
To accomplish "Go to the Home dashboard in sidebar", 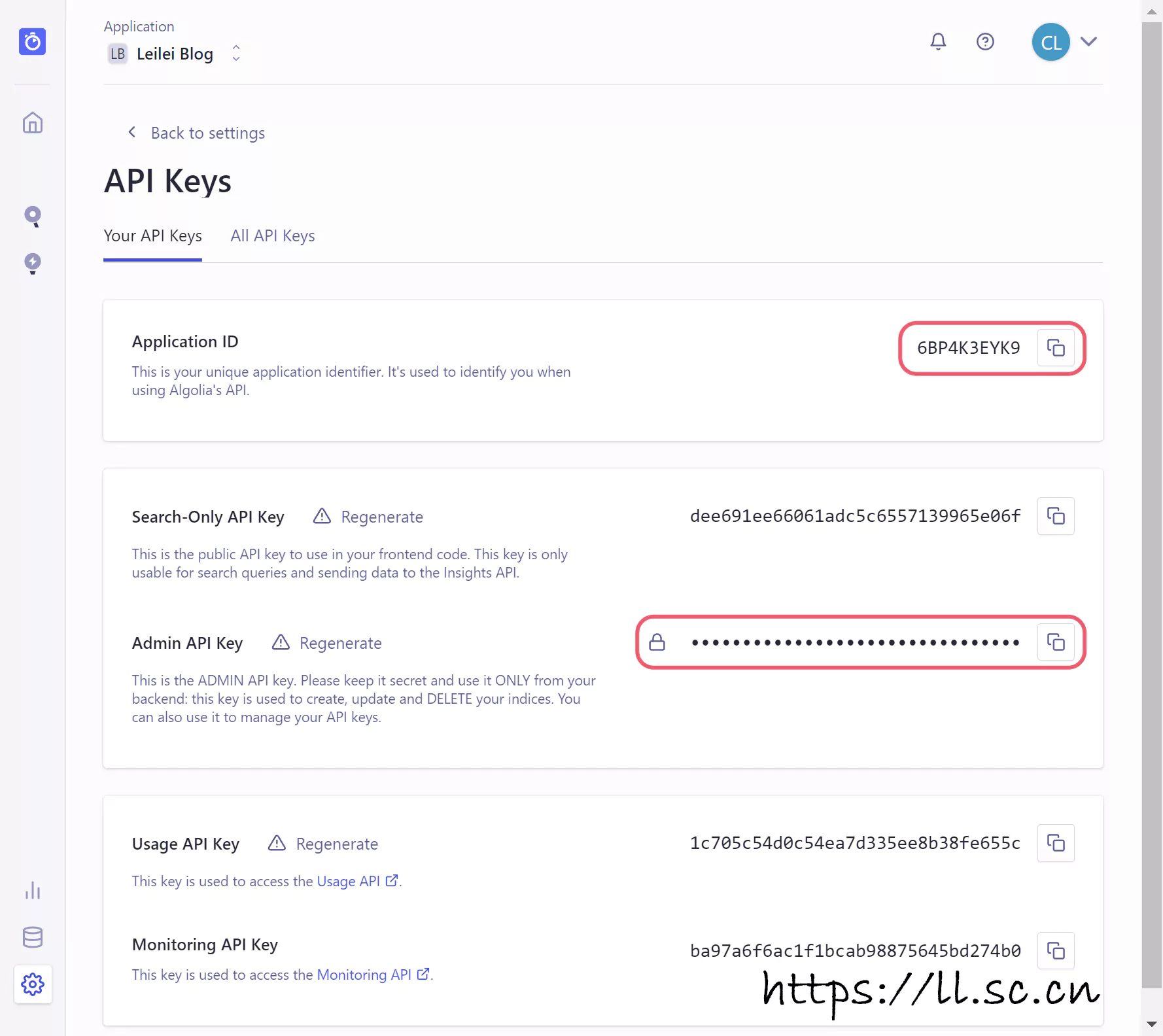I will (33, 123).
